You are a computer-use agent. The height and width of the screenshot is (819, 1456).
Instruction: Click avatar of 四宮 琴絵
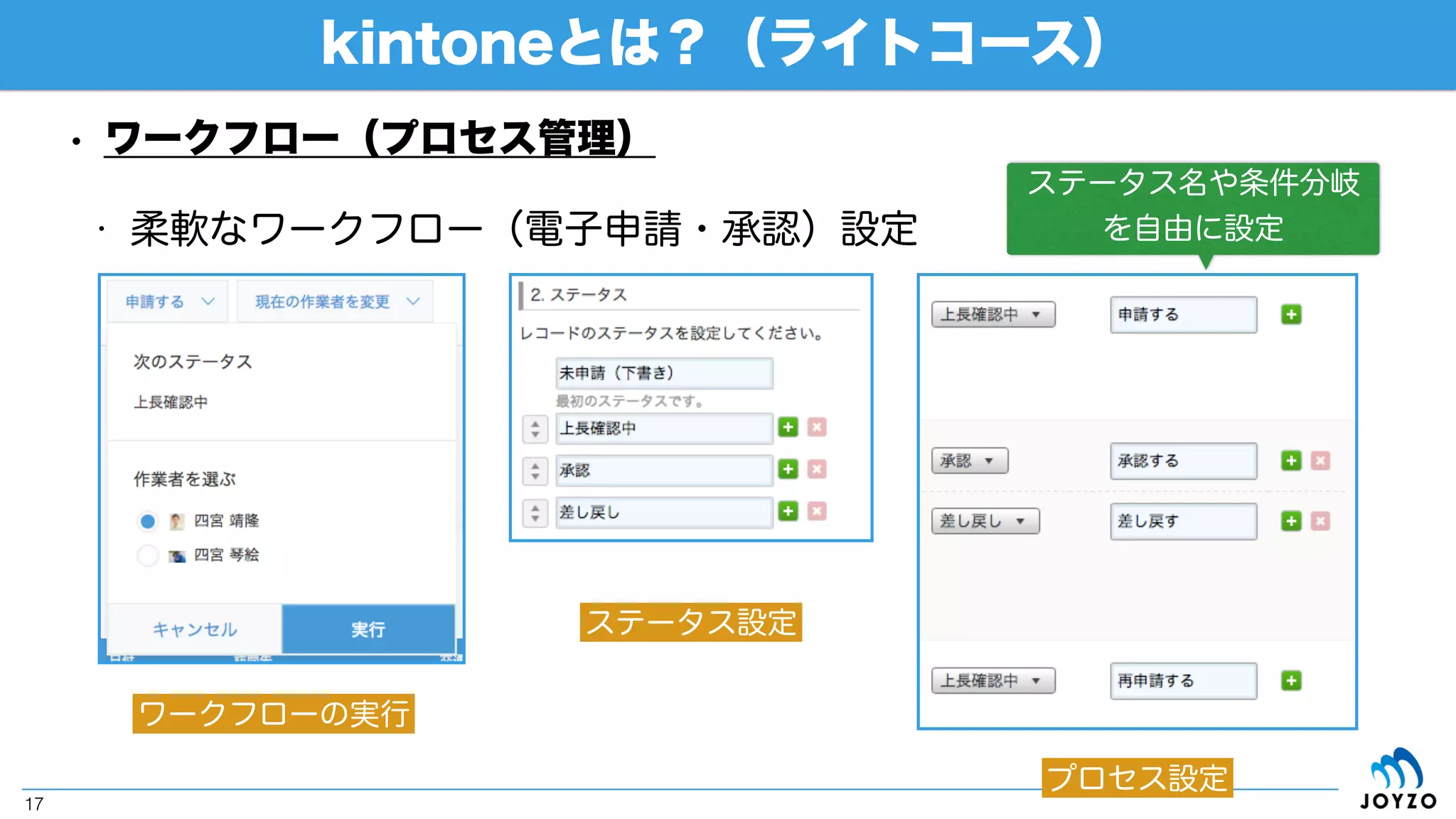[177, 555]
